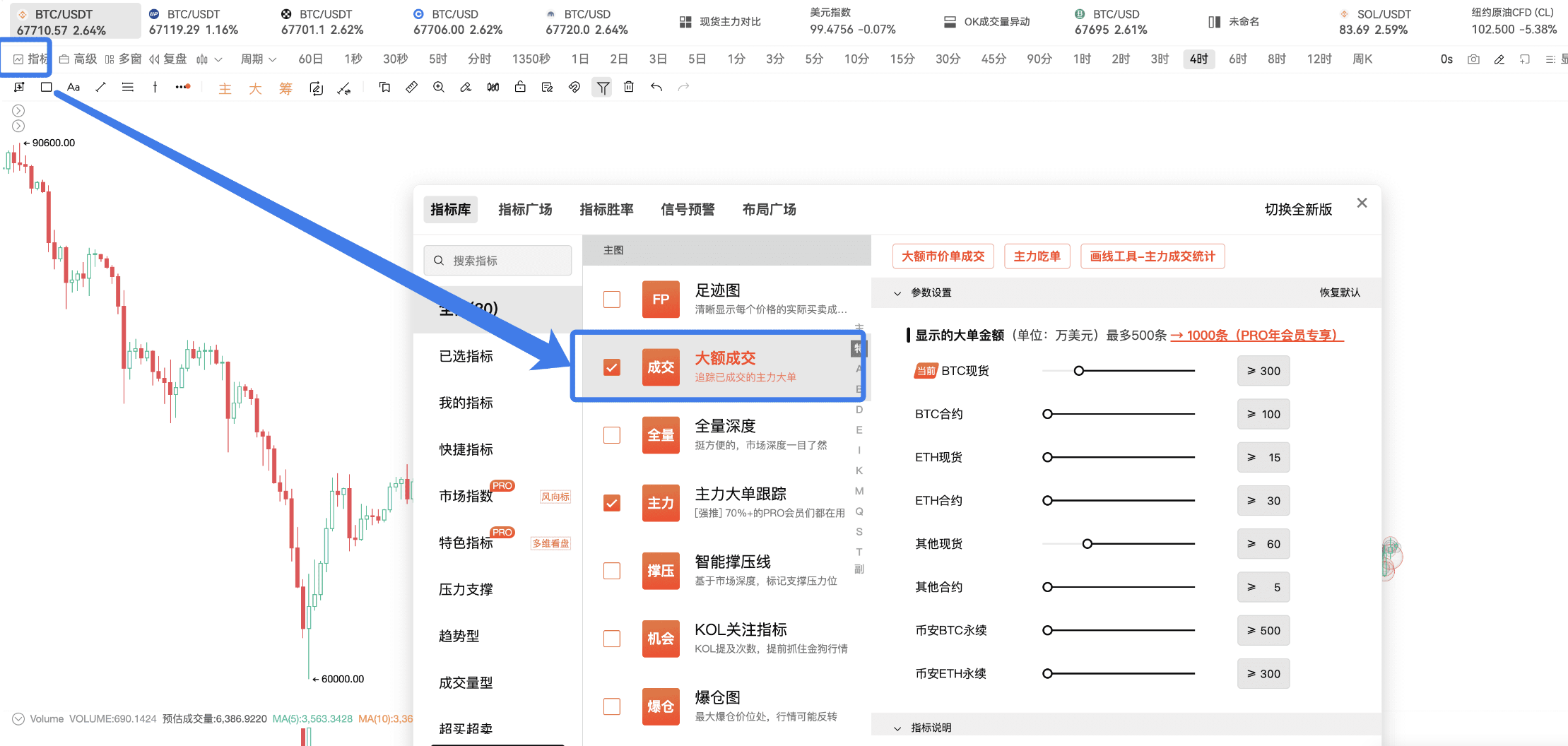Click the 主力吃单 tag button
The width and height of the screenshot is (1568, 746).
[1037, 256]
